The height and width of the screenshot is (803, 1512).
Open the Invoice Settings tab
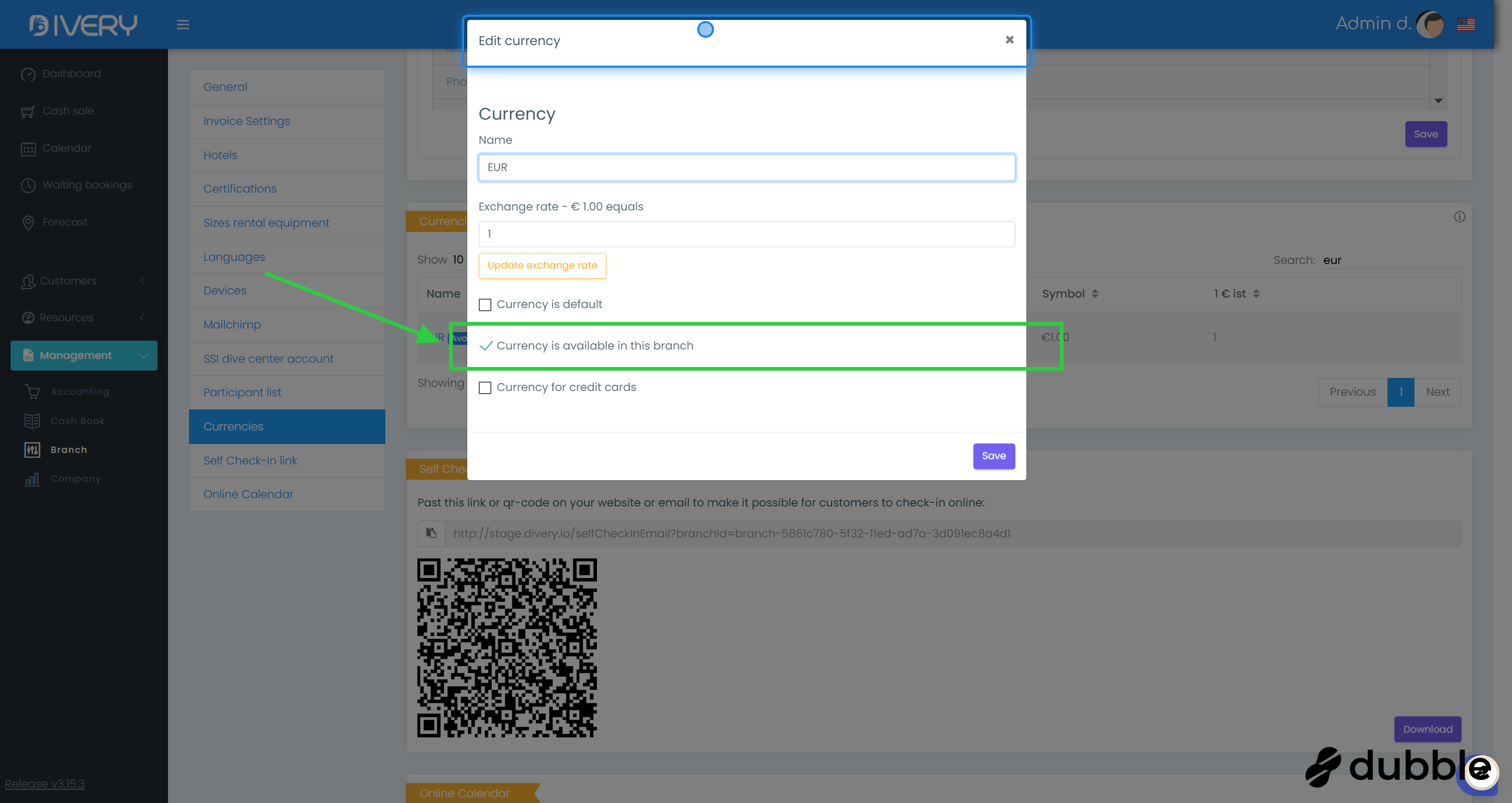click(247, 121)
